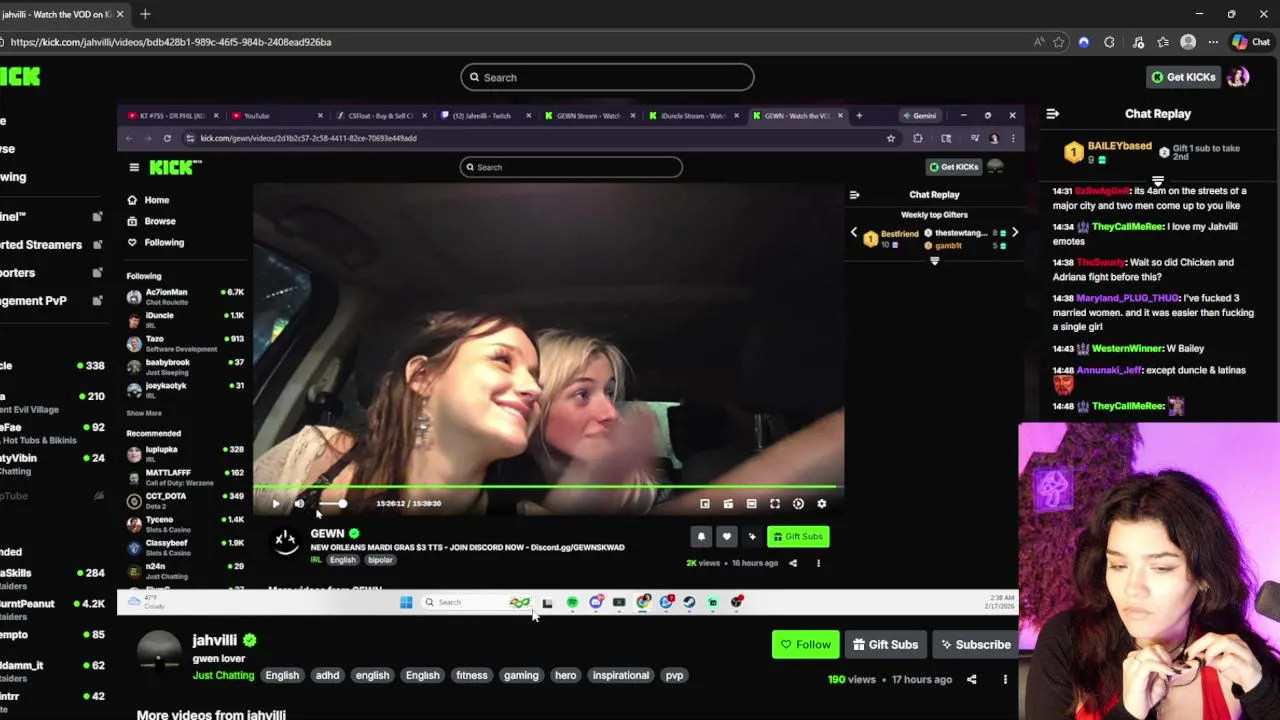Enter fullscreen in embedded video player

(x=775, y=504)
